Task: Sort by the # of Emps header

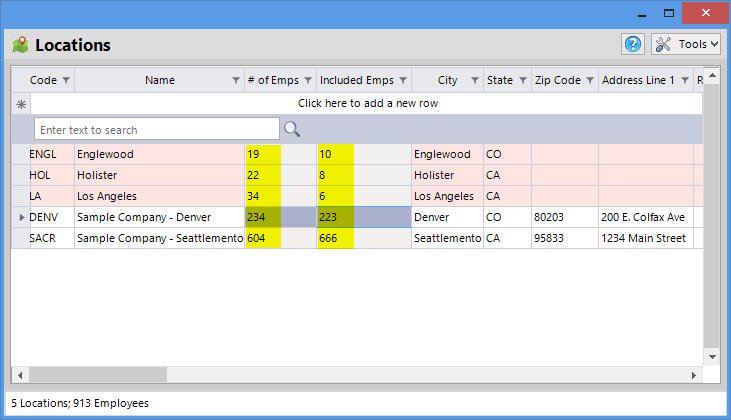Action: click(273, 80)
